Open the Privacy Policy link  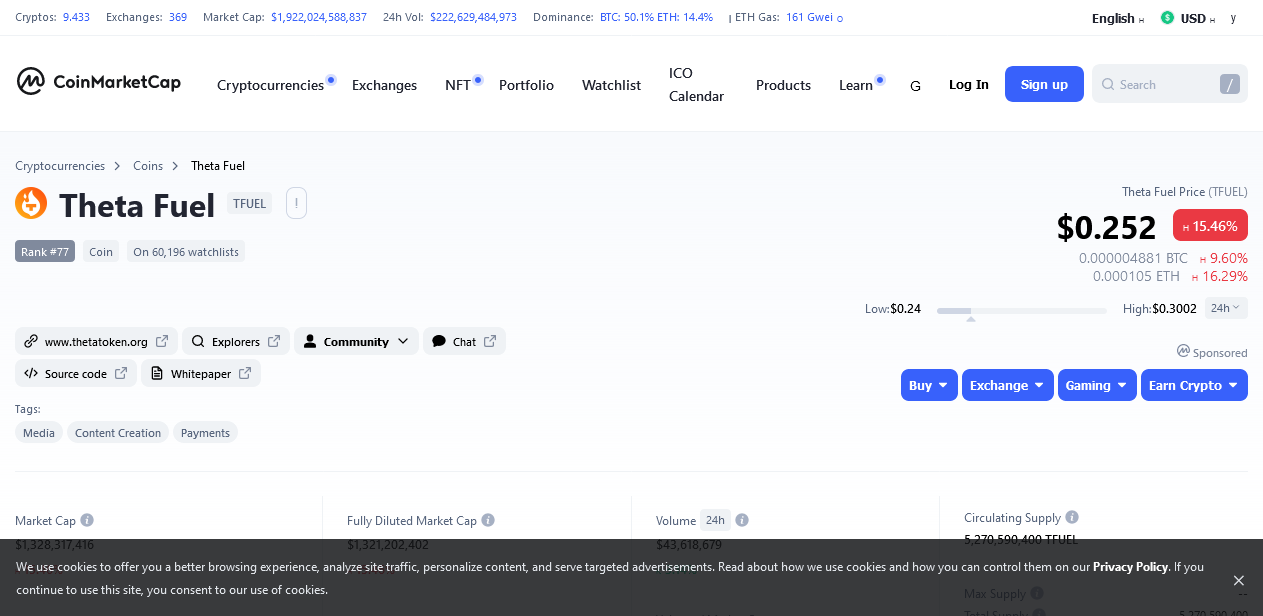tap(1130, 566)
